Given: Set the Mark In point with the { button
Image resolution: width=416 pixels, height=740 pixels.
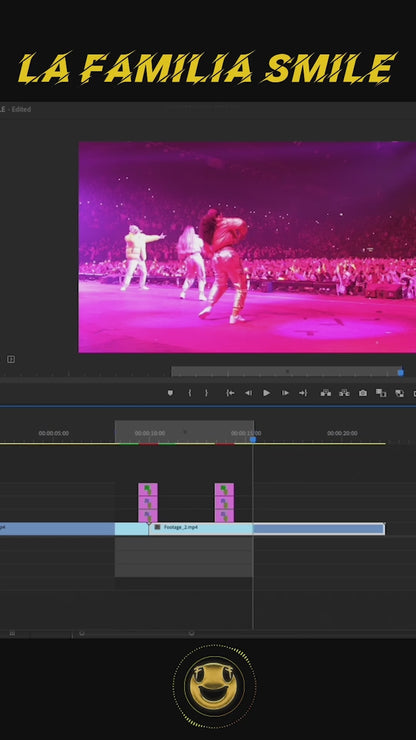Looking at the screenshot, I should click(x=190, y=393).
